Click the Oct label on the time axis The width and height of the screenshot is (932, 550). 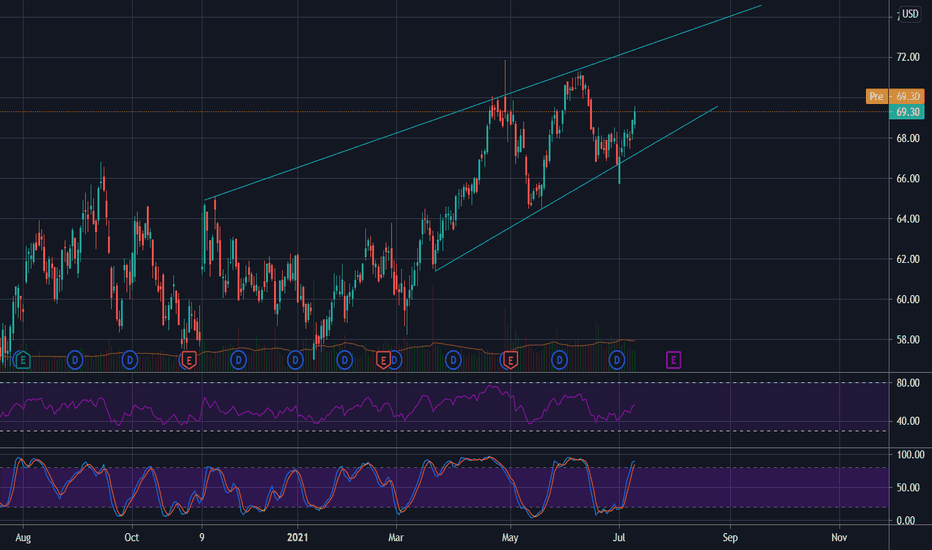[x=131, y=538]
